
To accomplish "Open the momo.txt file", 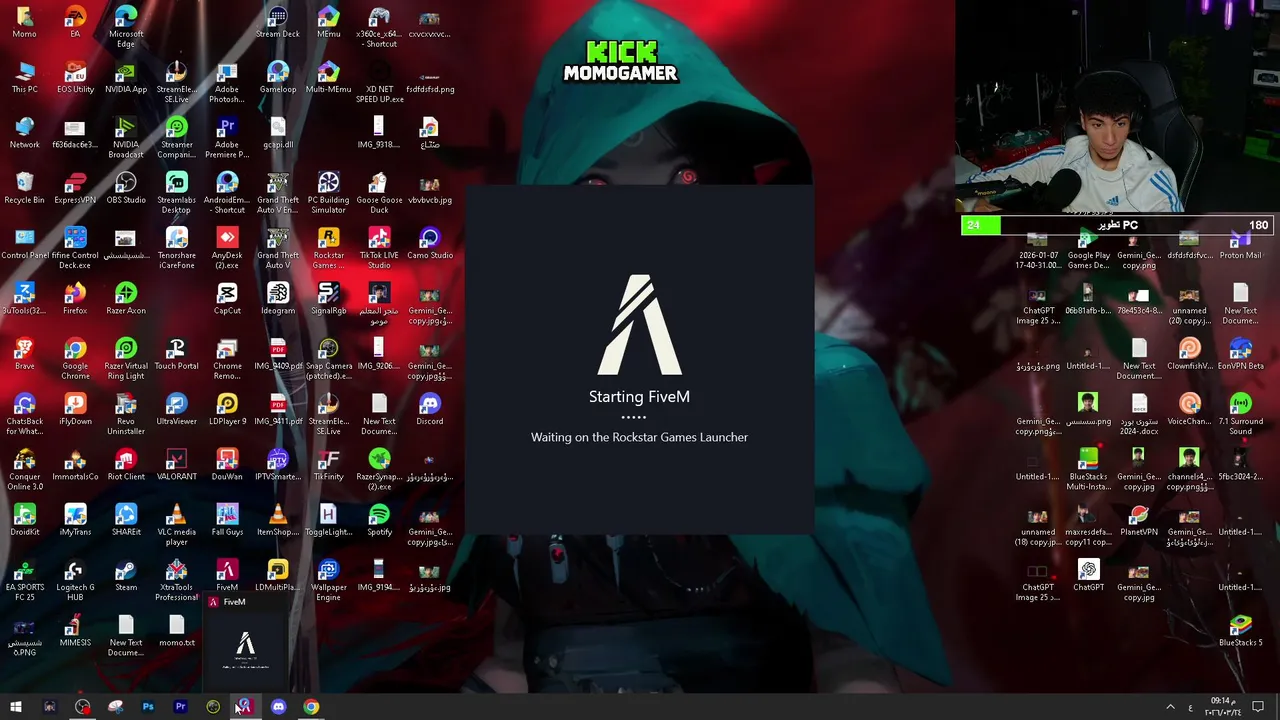I will (x=176, y=630).
